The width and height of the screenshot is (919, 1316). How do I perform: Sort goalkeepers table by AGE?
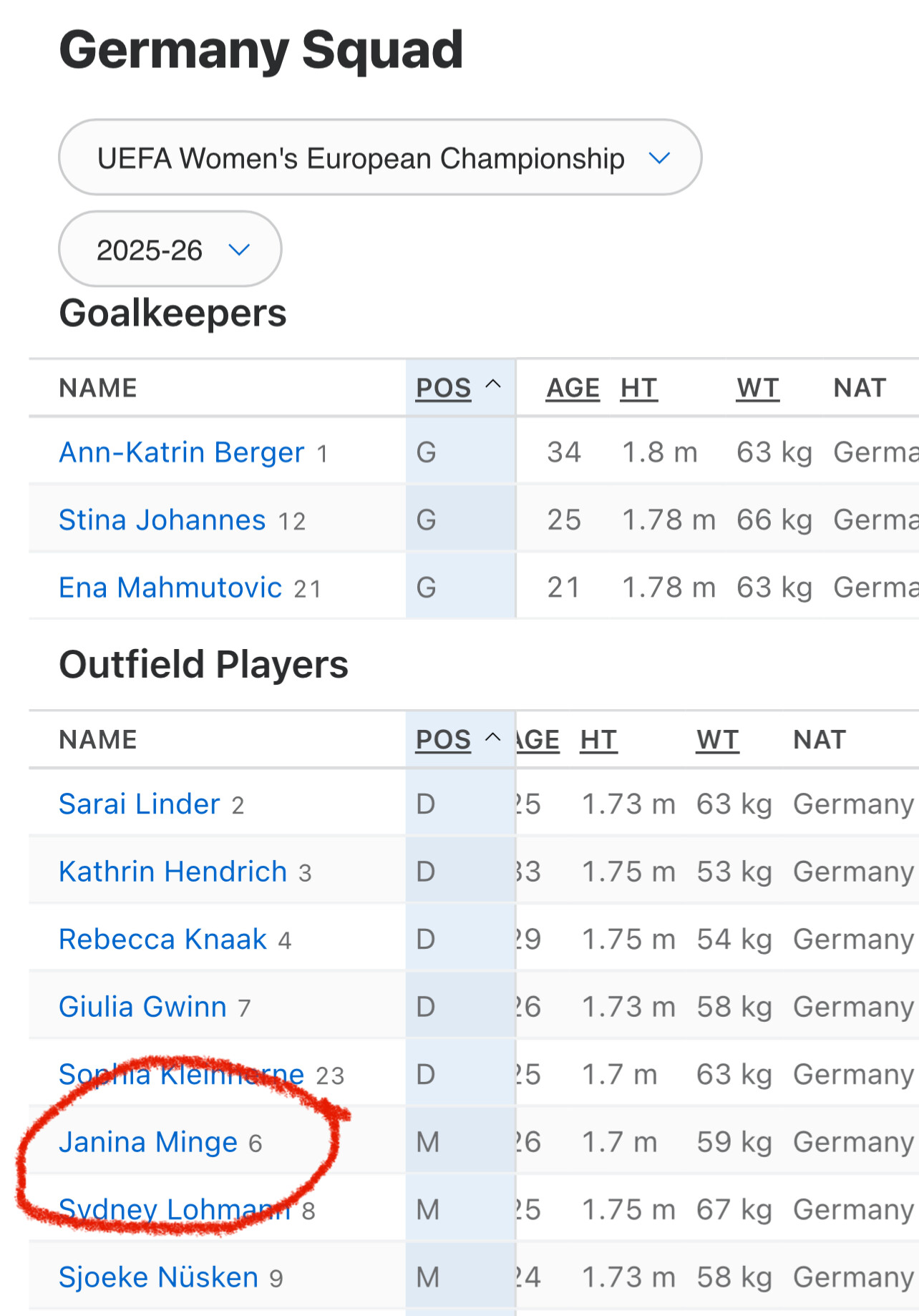point(573,388)
